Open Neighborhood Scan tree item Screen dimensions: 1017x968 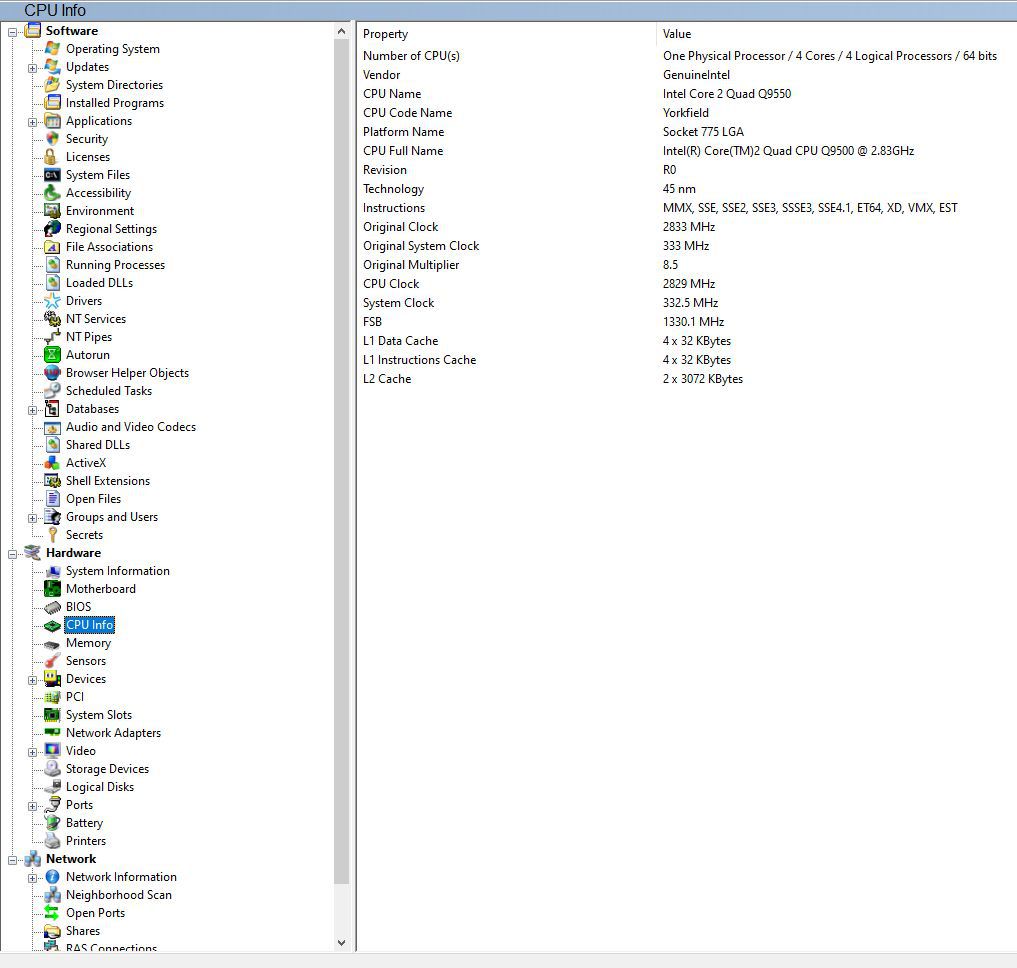click(119, 895)
